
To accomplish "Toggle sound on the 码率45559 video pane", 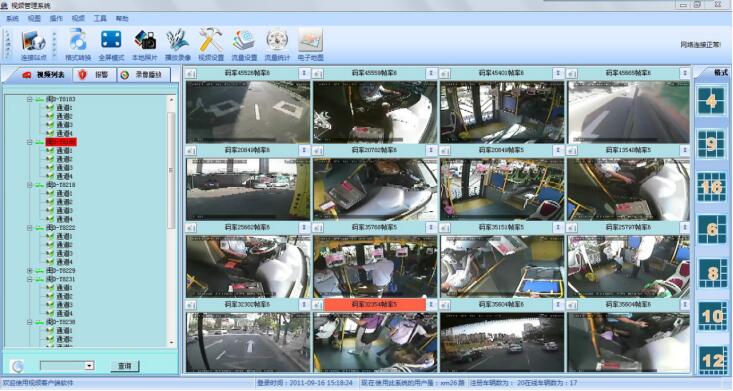I will point(318,73).
